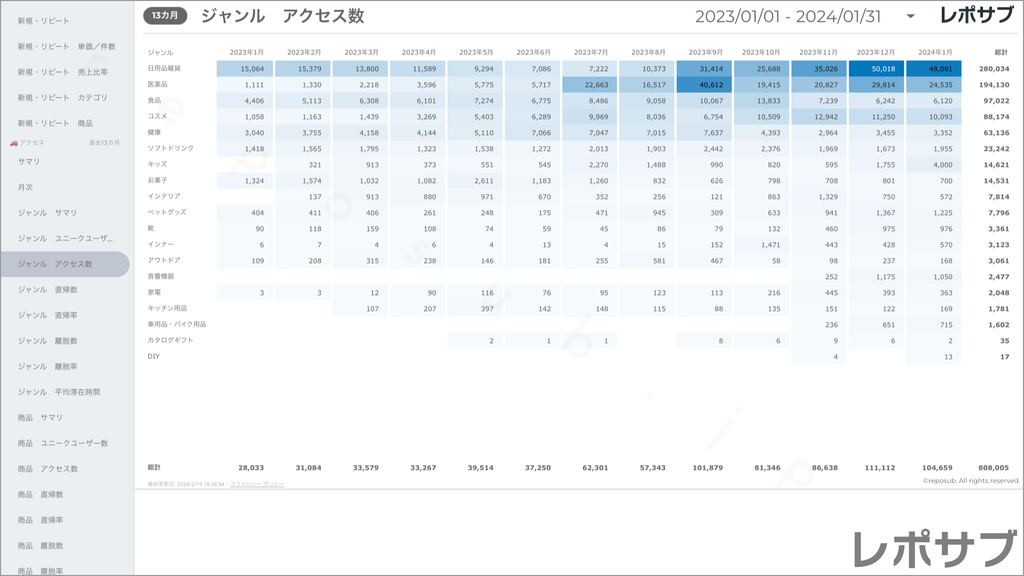This screenshot has height=576, width=1024.
Task: Sort by the 2023年12月 column header
Action: [x=876, y=52]
